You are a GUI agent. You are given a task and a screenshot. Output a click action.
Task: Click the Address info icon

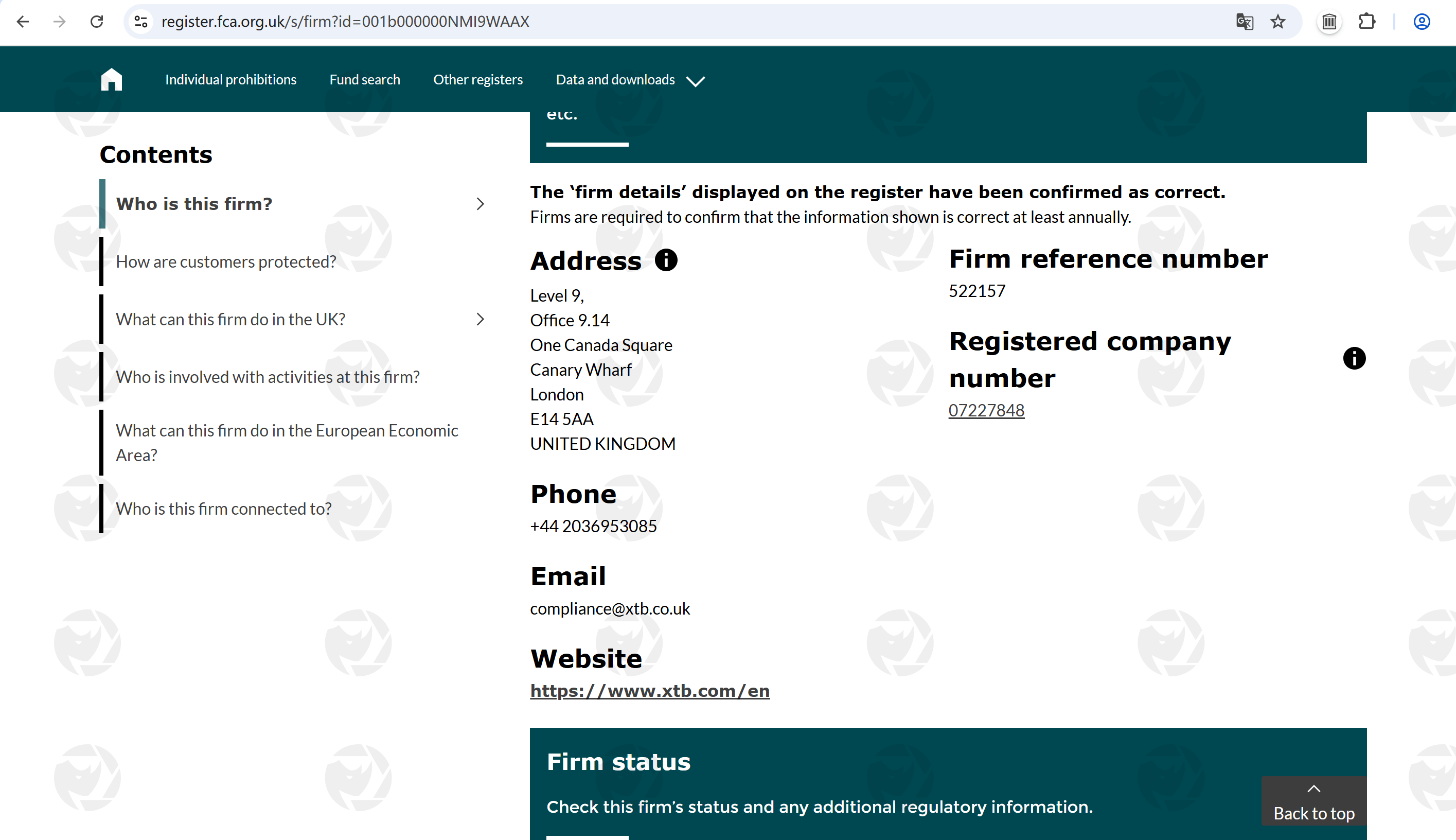tap(666, 260)
